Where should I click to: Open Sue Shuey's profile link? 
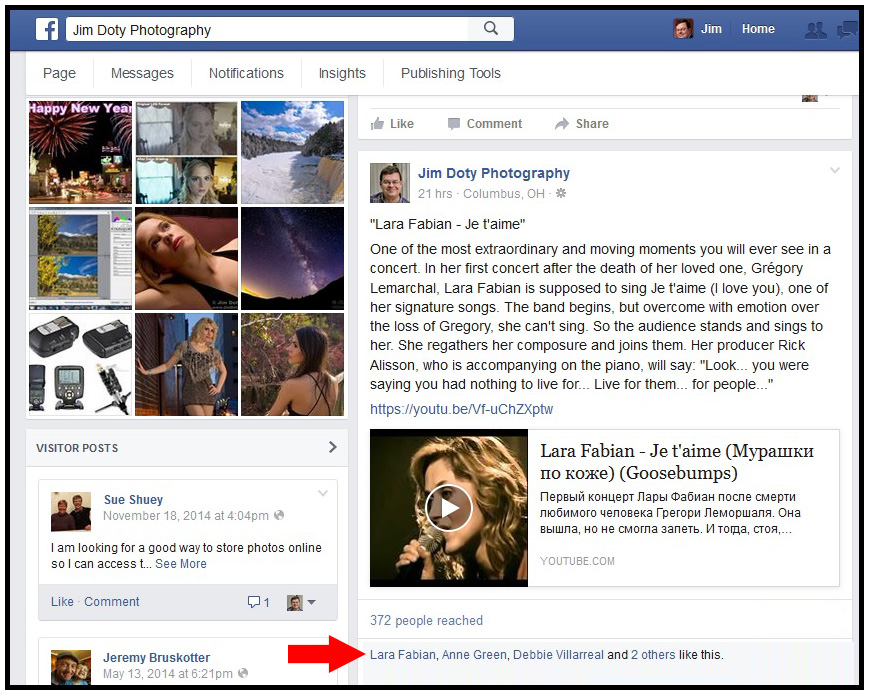pyautogui.click(x=134, y=499)
